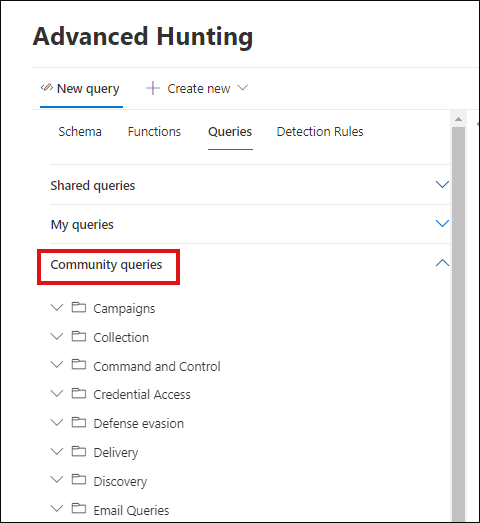Expand the Delivery folder chevron
This screenshot has width=480, height=523.
pos(57,452)
